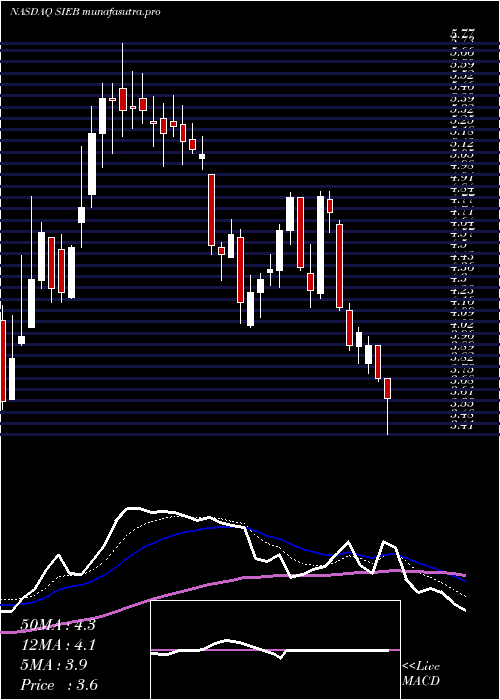Click the 3.41 bottom price axis label
The image size is (500, 700).
pyautogui.click(x=462, y=425)
